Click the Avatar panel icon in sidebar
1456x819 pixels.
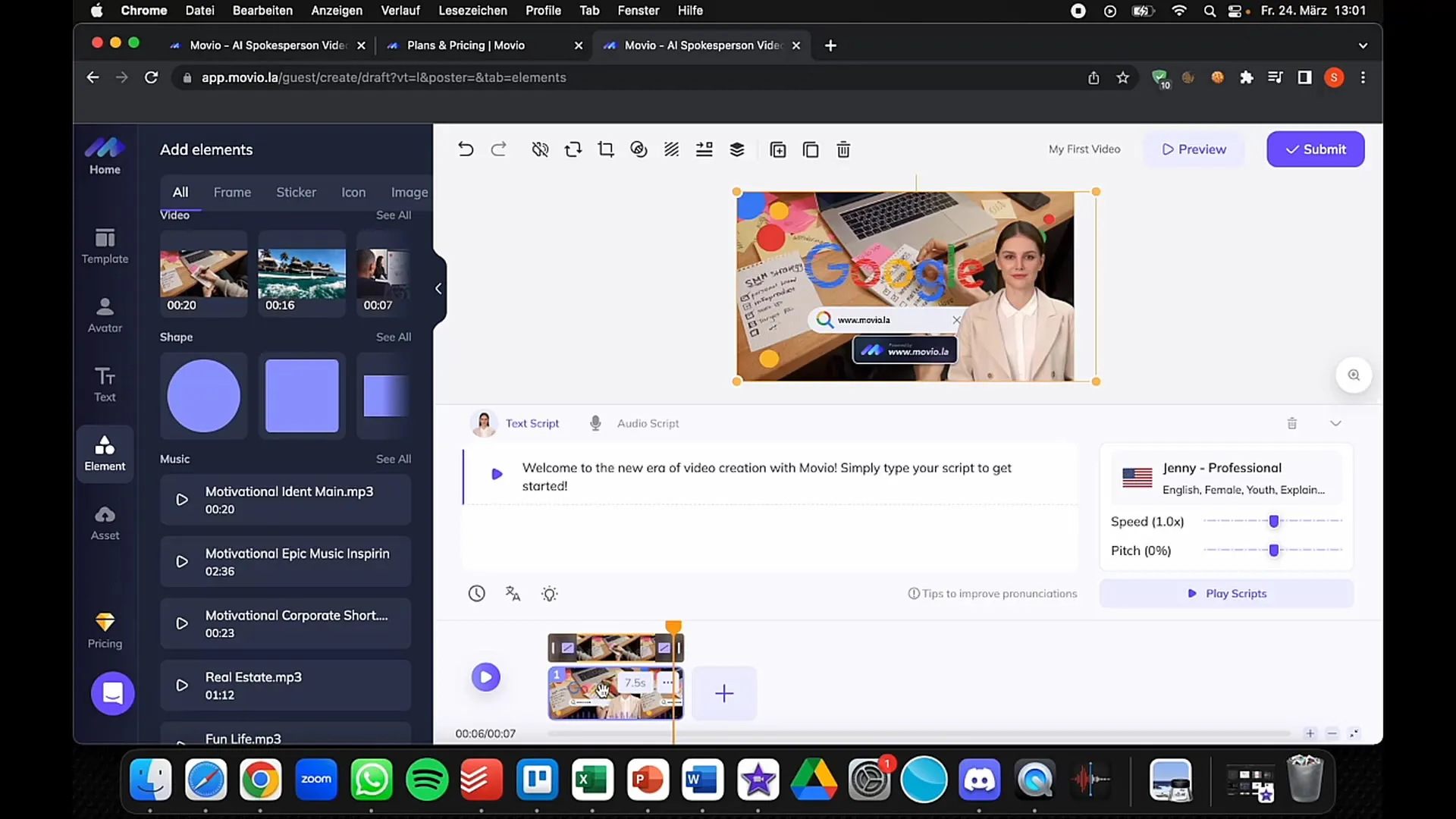pyautogui.click(x=104, y=314)
